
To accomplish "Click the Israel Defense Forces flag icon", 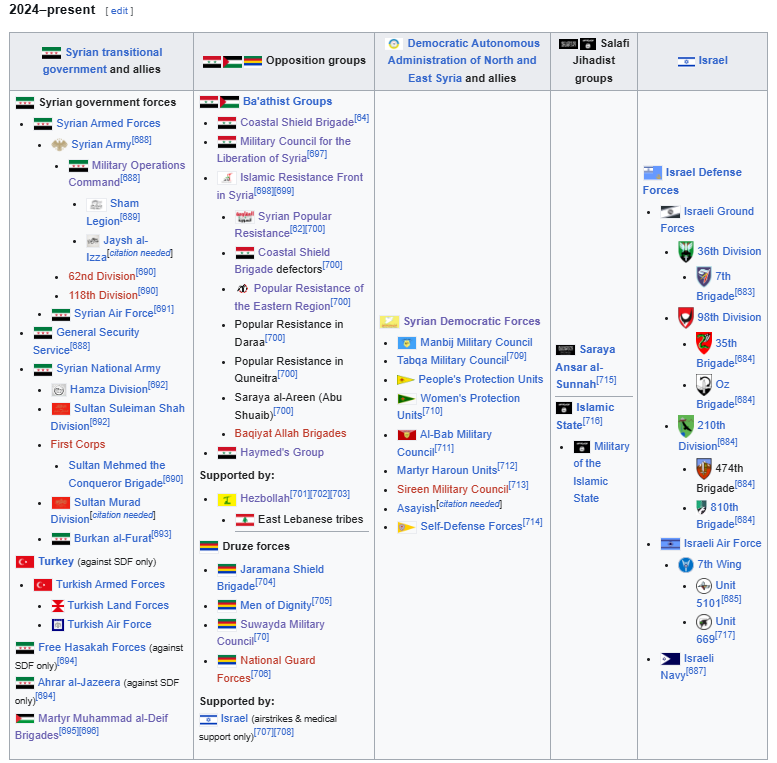I will pos(653,173).
